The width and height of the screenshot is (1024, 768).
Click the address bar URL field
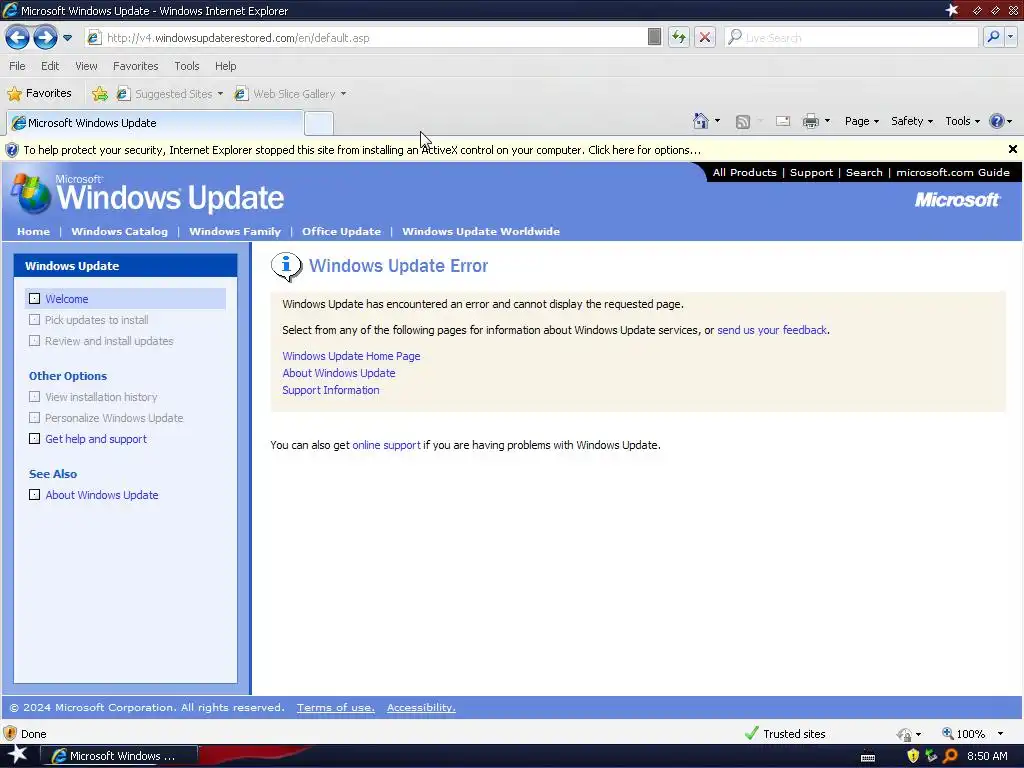click(367, 38)
